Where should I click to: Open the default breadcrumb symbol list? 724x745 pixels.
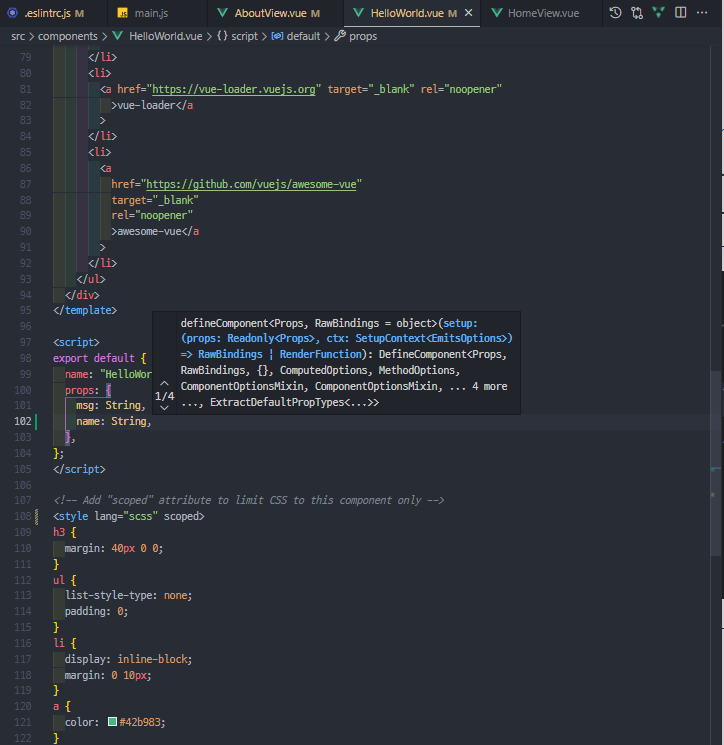pyautogui.click(x=303, y=36)
